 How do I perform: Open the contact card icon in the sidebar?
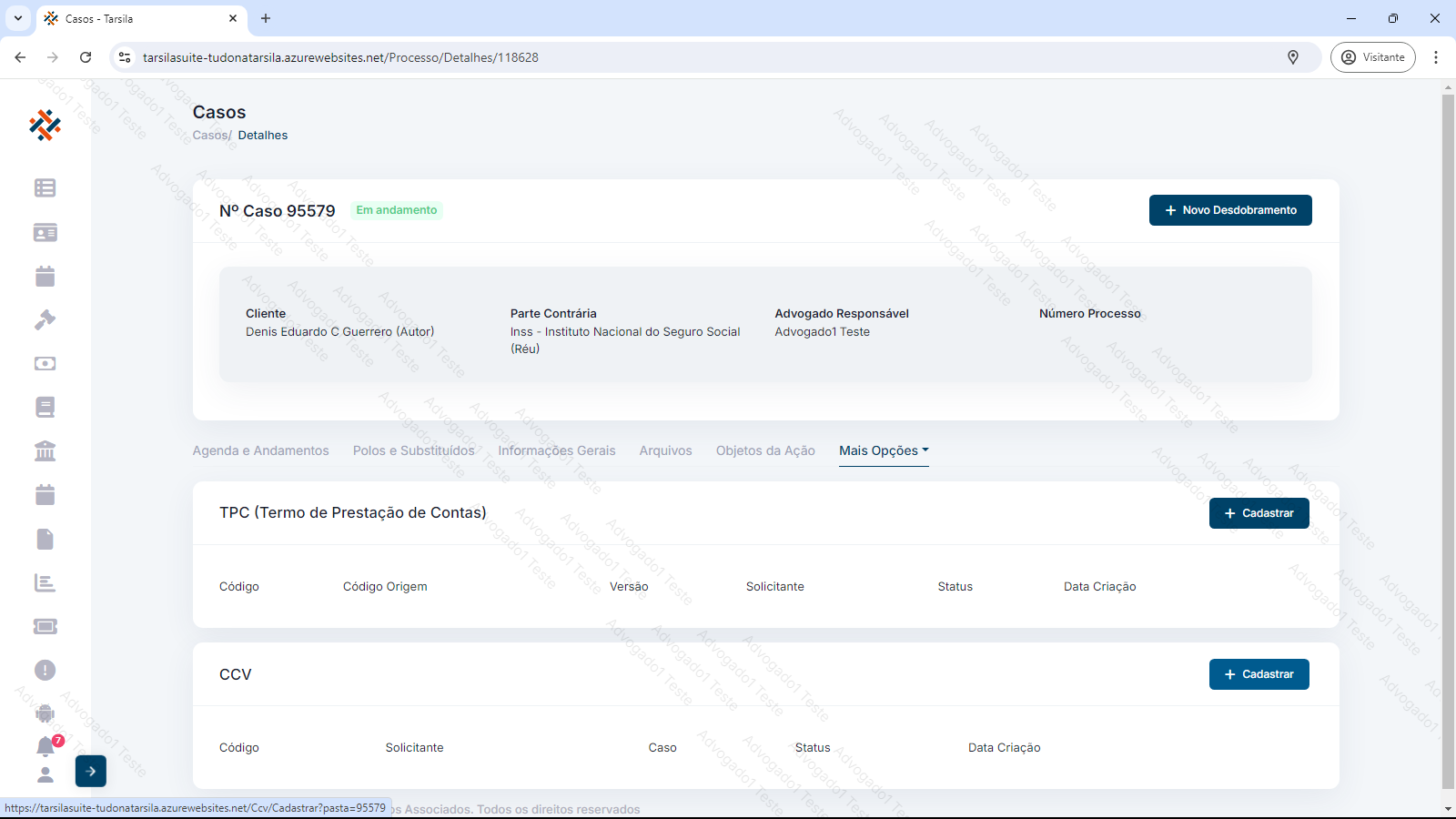tap(45, 233)
